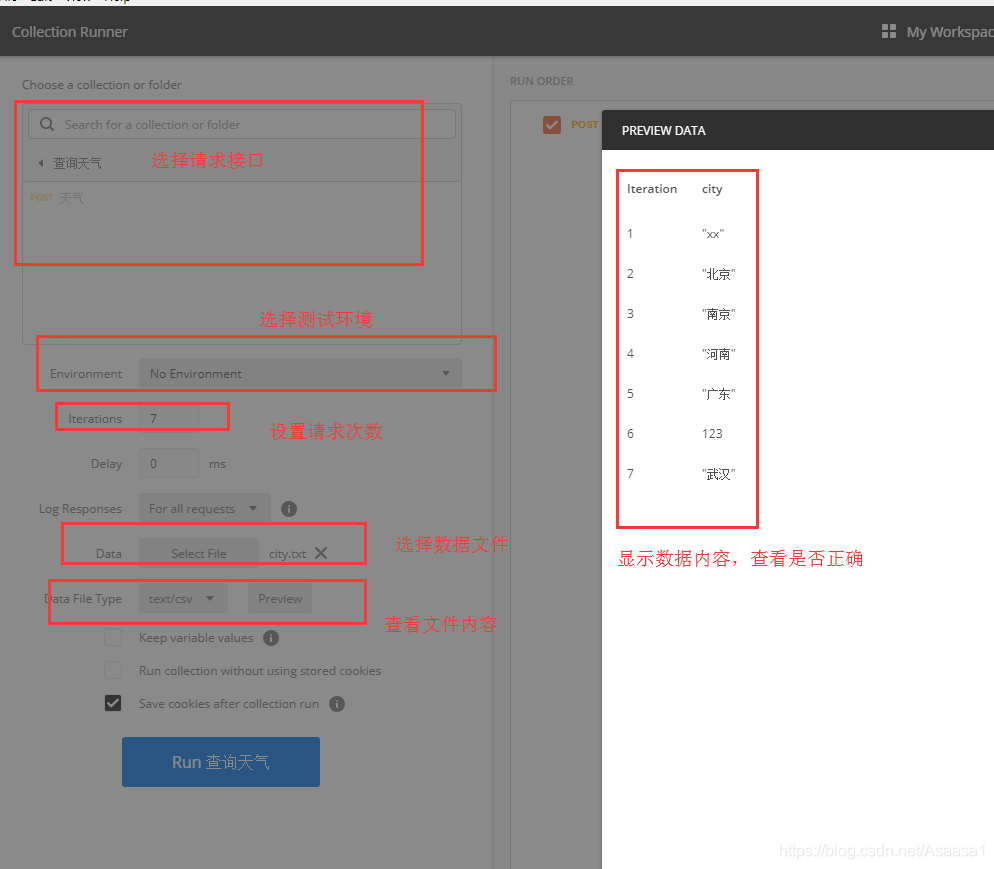Screen dimensions: 994x869
Task: Click the "南京" cell in preview data
Action: [x=718, y=314]
